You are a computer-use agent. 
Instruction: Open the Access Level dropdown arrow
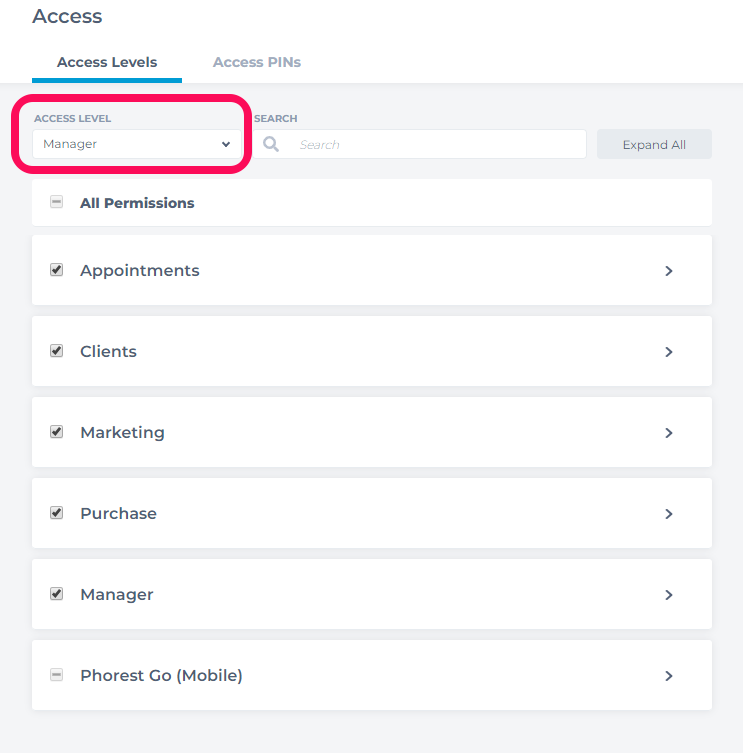click(226, 144)
